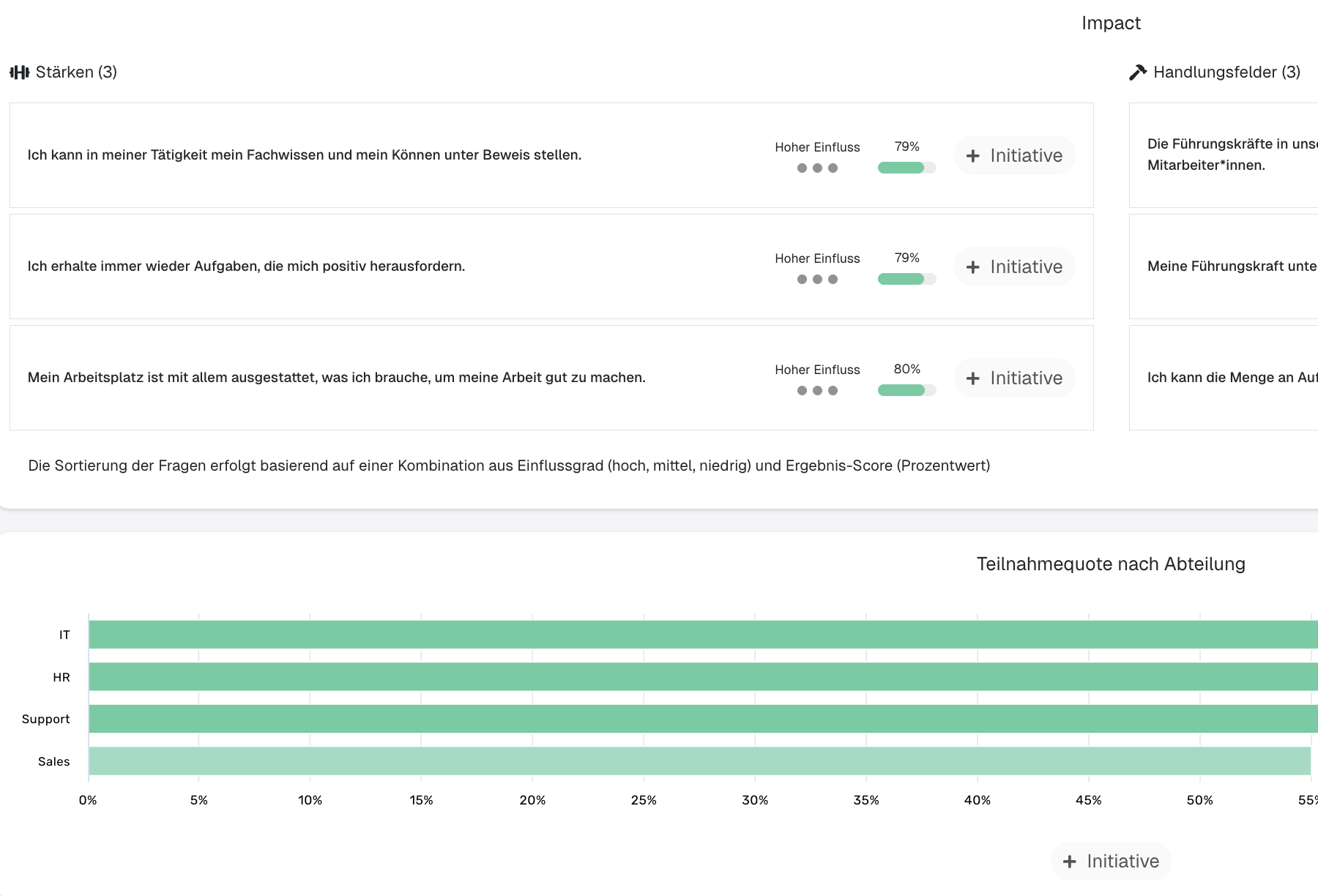Open Handlungsfeld 'Die Führungskräfte in' card
Viewport: 1318px width, 896px height.
pyautogui.click(x=1224, y=155)
